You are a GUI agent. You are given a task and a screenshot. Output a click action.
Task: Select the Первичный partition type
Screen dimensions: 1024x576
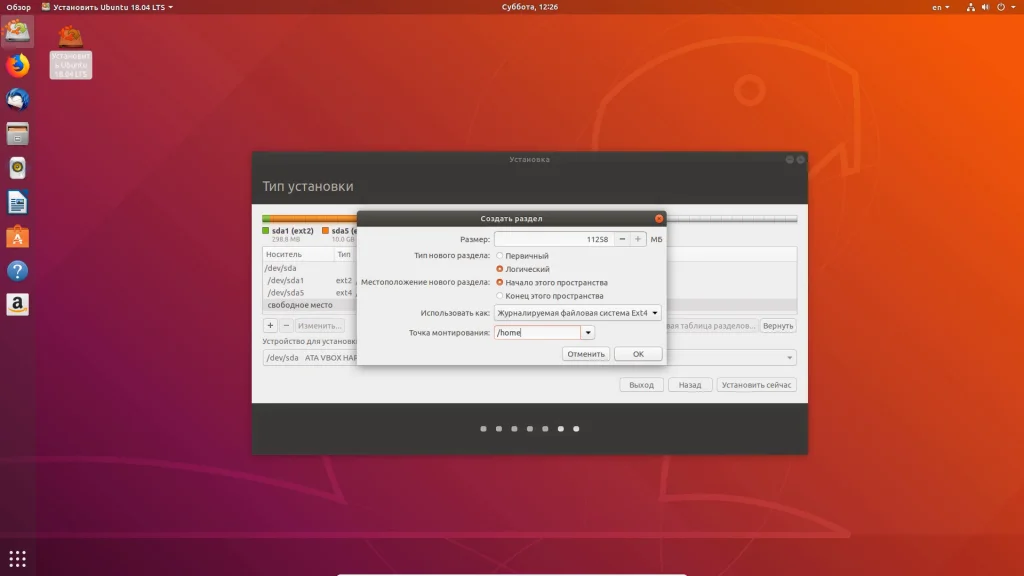click(x=500, y=256)
